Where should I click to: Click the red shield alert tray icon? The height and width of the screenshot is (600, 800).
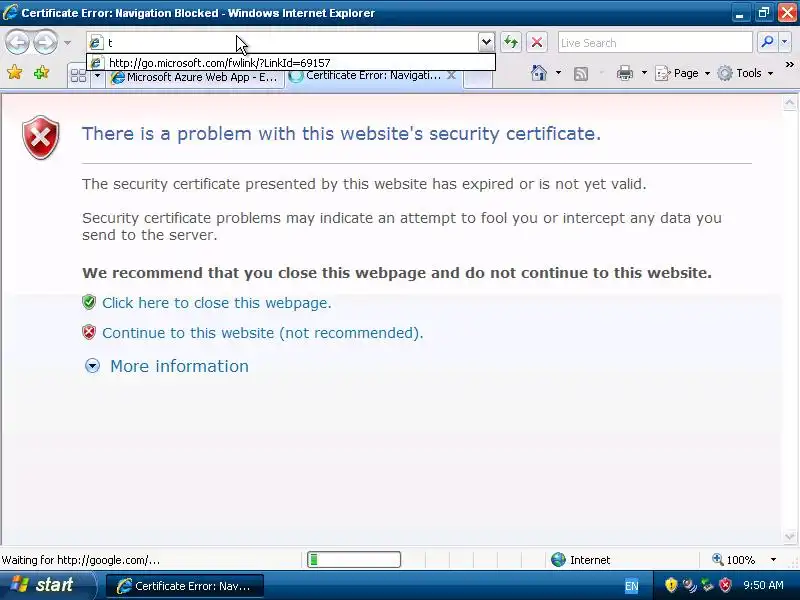pos(725,585)
